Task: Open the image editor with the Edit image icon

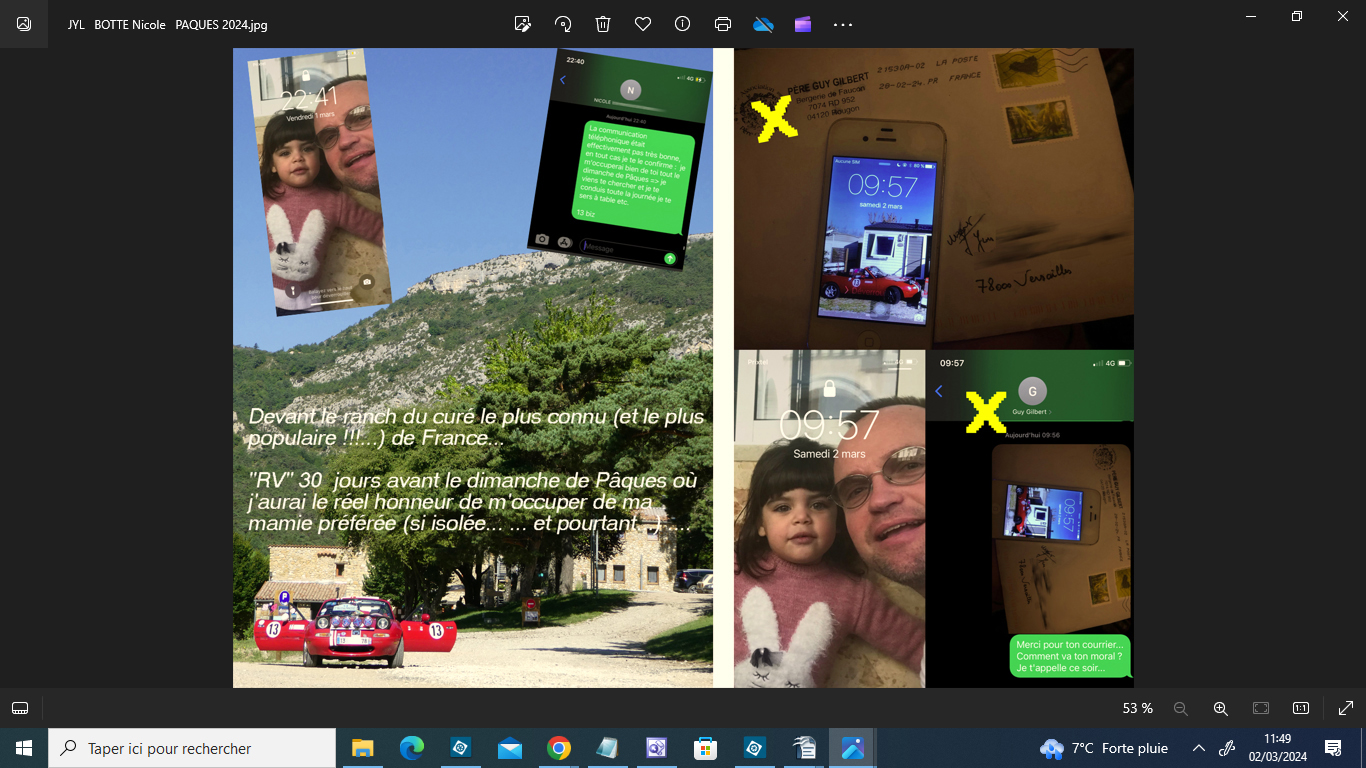Action: click(522, 24)
